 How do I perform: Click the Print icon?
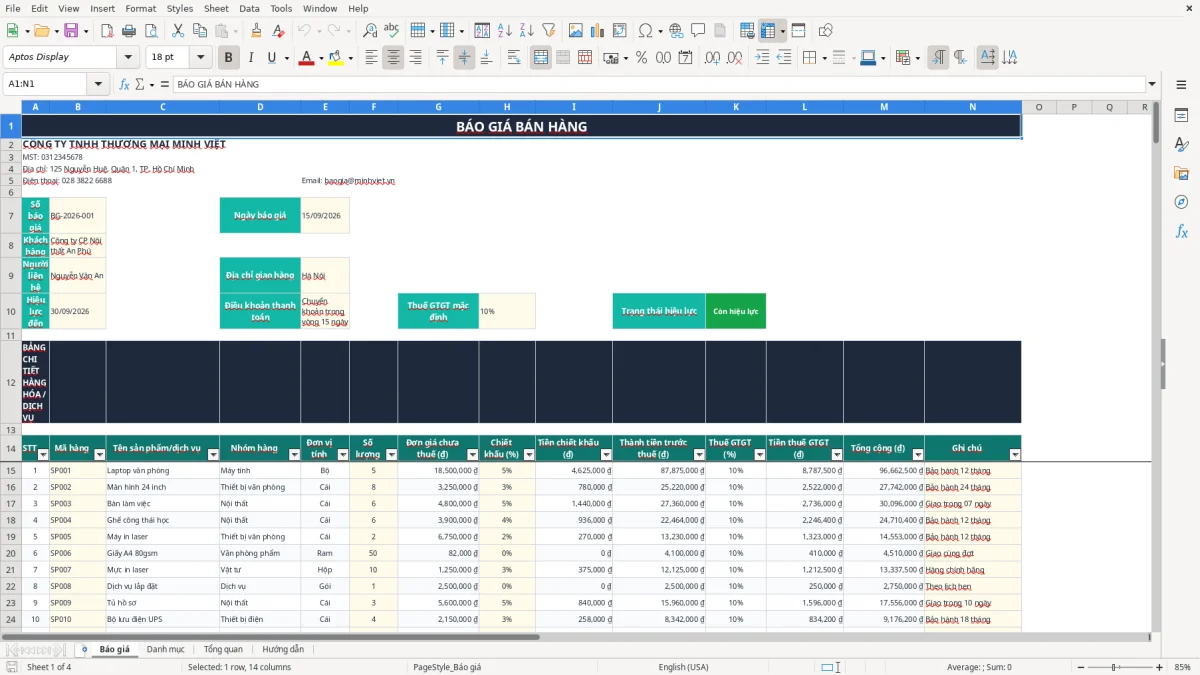[128, 31]
